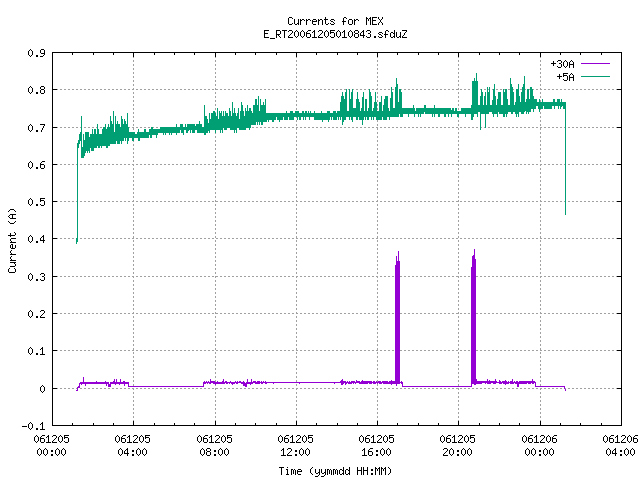Click the first purple +30A spike near 17:00
Screen dimensions: 640x480
tap(398, 318)
